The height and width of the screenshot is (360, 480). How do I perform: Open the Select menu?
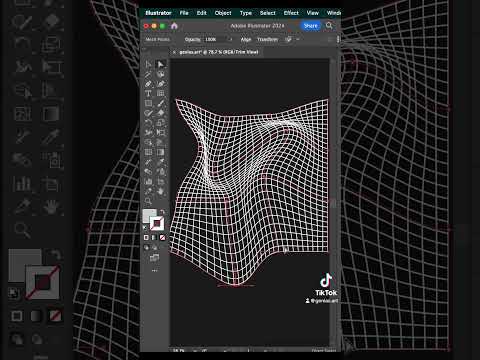pyautogui.click(x=268, y=13)
